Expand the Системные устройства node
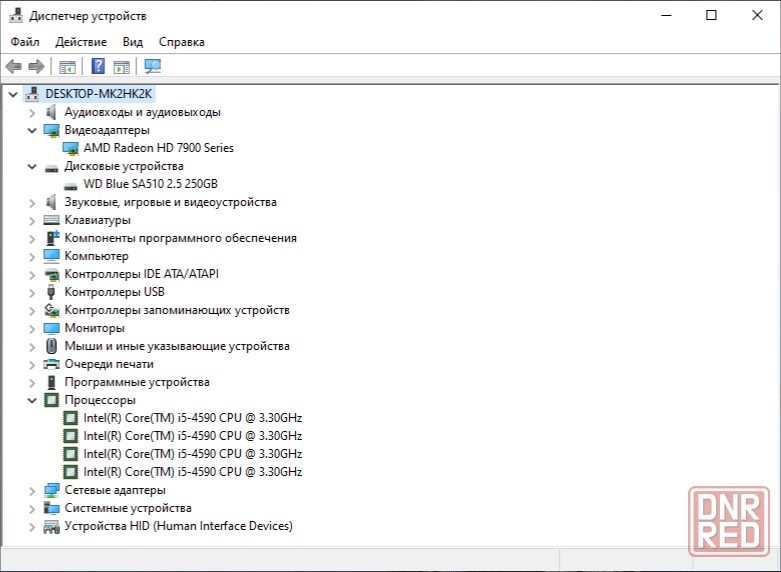Image resolution: width=781 pixels, height=572 pixels. tap(32, 509)
